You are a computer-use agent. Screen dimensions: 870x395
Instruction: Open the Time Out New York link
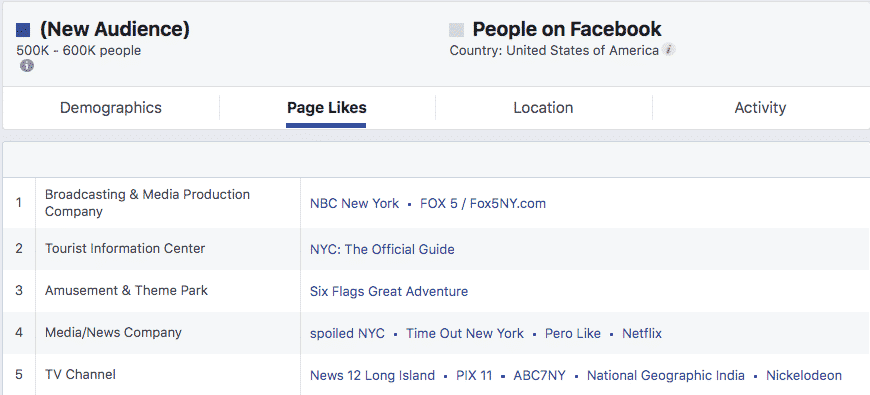464,333
